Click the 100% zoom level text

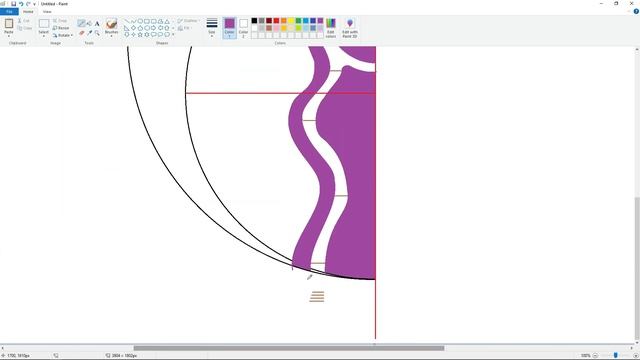[585, 356]
